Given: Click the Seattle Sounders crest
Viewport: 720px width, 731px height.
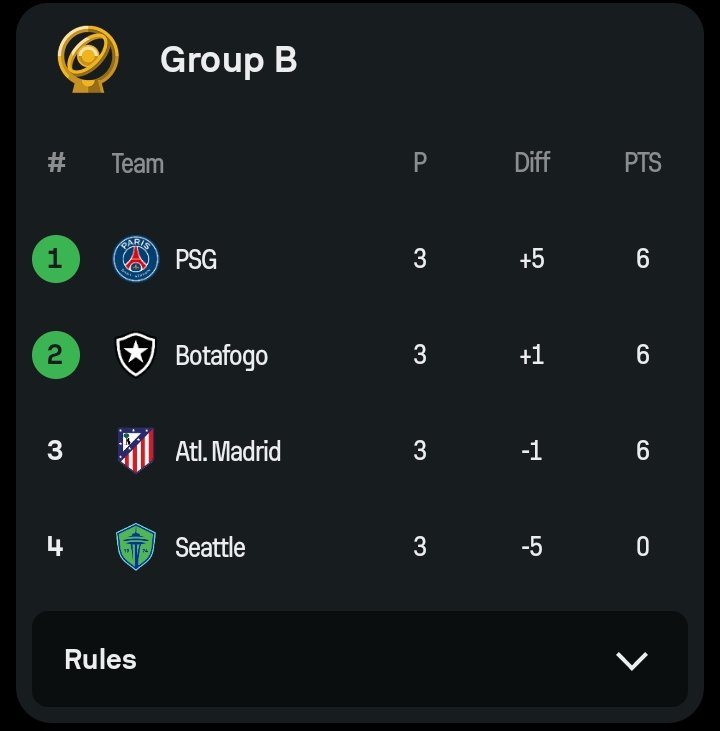Looking at the screenshot, I should tap(136, 547).
